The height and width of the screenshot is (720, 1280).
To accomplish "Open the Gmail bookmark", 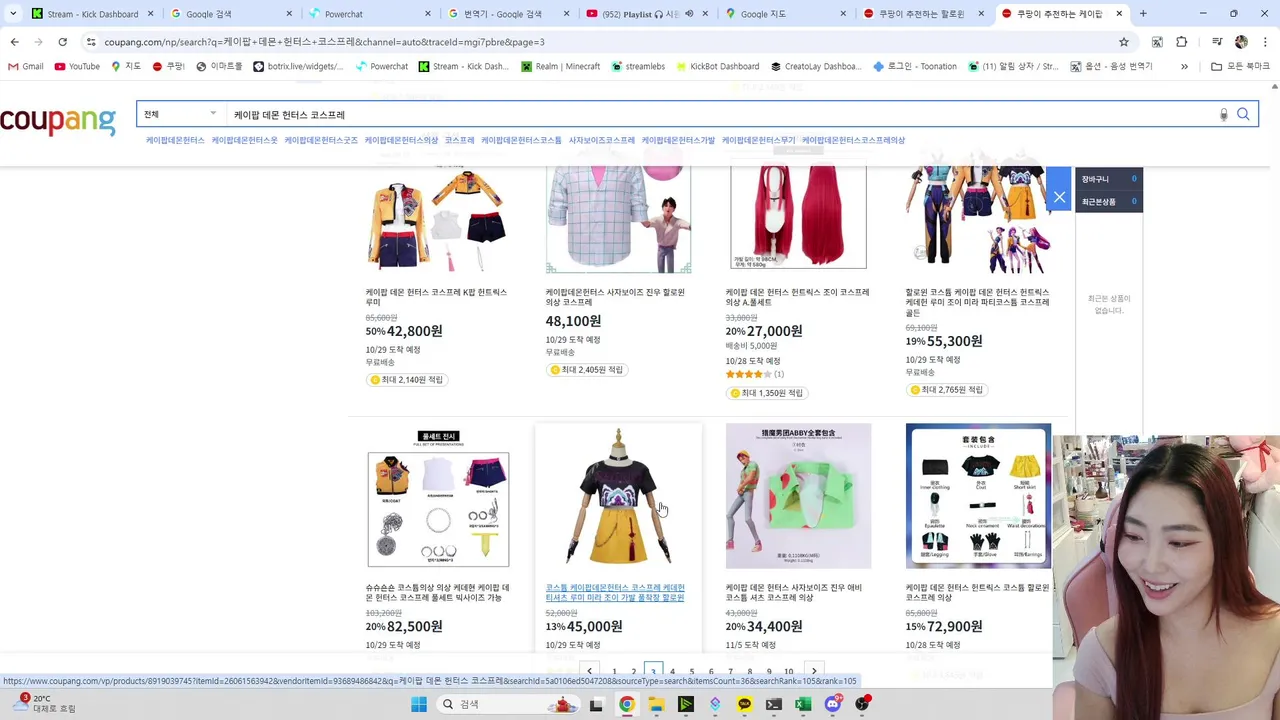I will pyautogui.click(x=26, y=66).
